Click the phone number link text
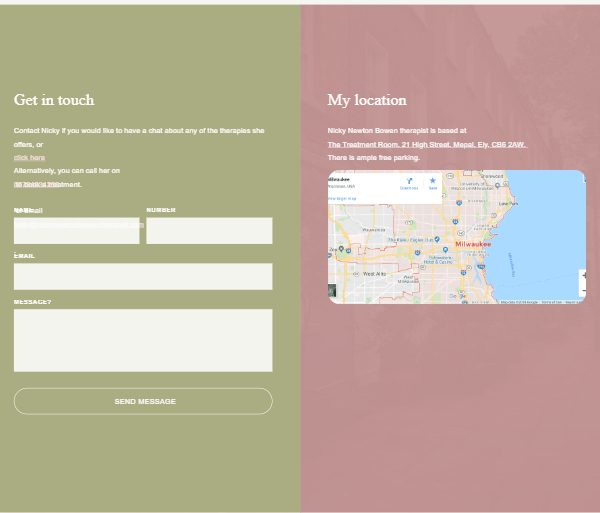This screenshot has height=513, width=600. (37, 185)
